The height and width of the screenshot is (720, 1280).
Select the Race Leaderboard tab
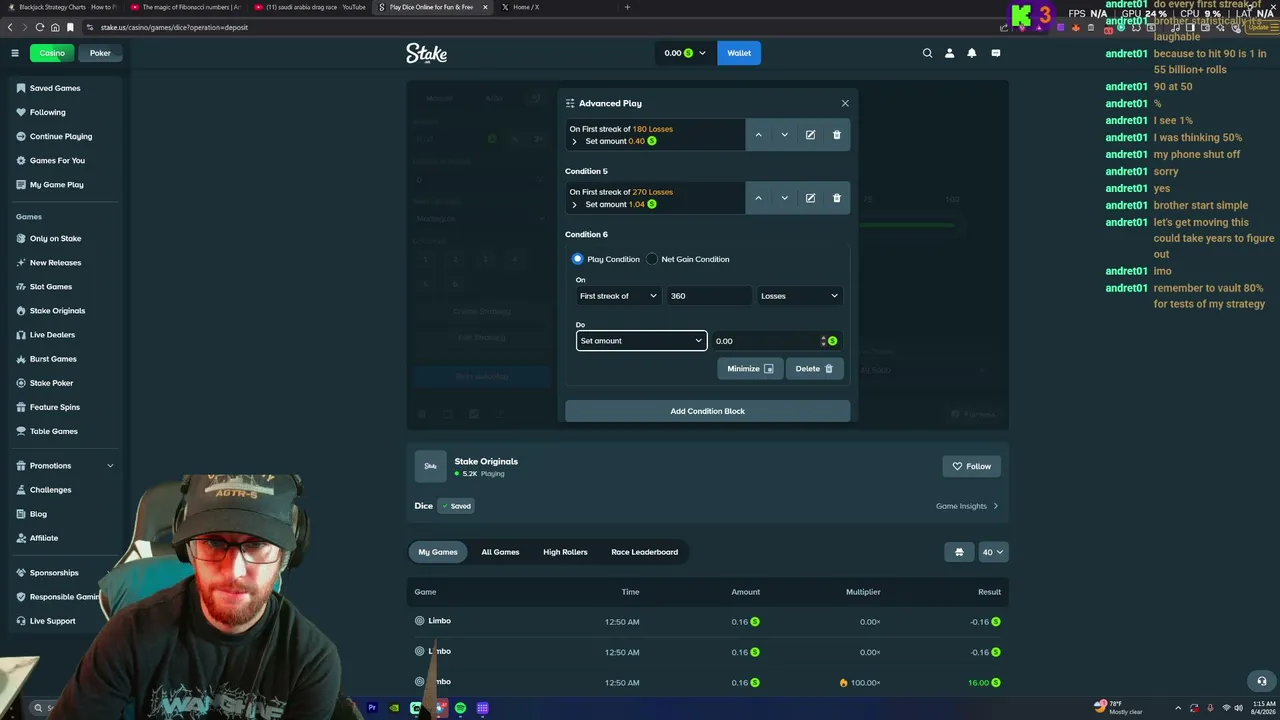pos(644,552)
